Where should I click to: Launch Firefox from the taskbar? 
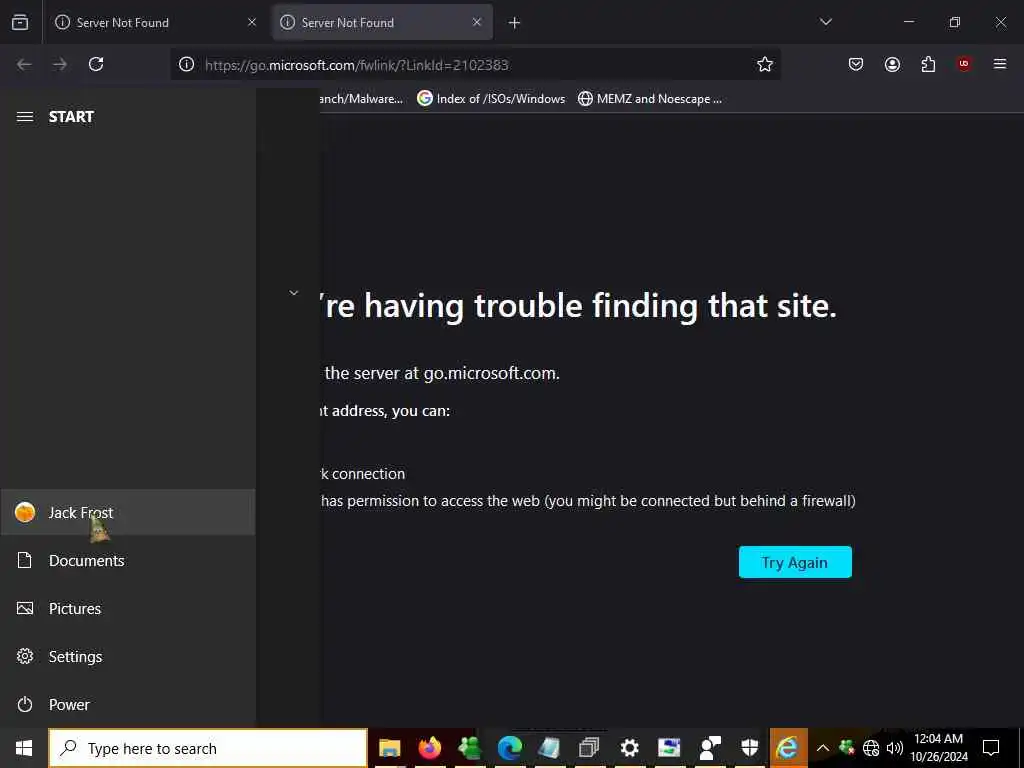click(430, 748)
